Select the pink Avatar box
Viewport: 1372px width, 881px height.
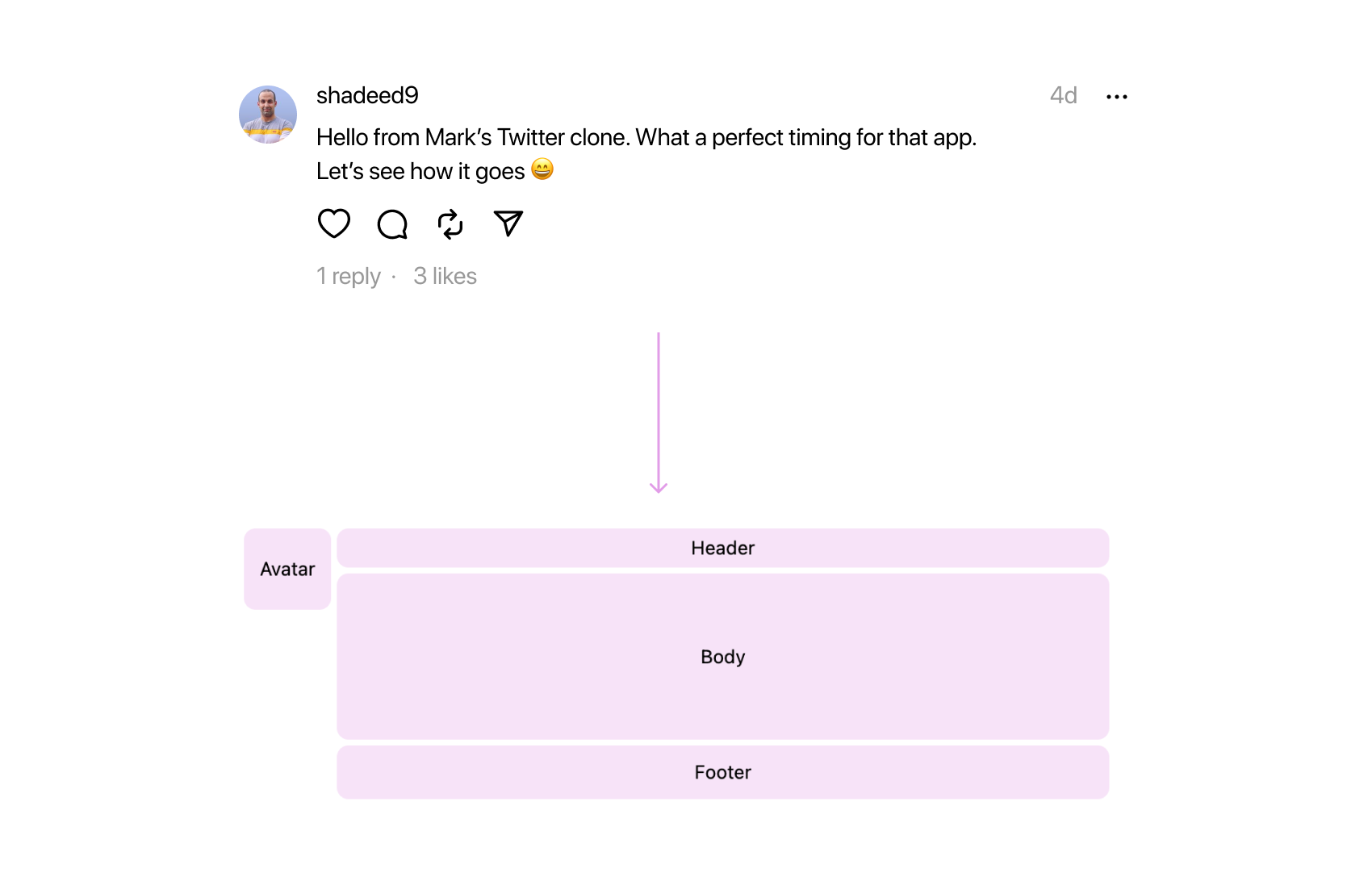287,569
